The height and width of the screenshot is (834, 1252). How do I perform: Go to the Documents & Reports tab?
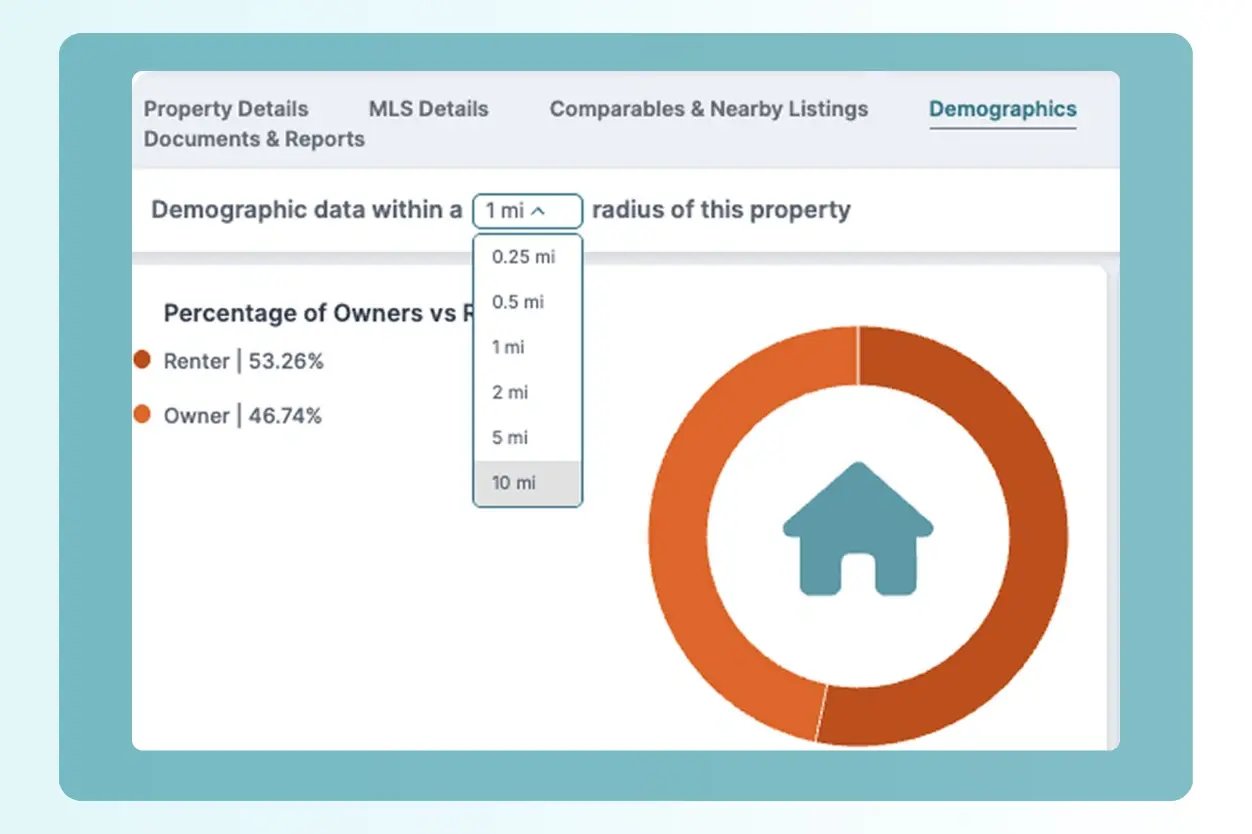pyautogui.click(x=253, y=138)
